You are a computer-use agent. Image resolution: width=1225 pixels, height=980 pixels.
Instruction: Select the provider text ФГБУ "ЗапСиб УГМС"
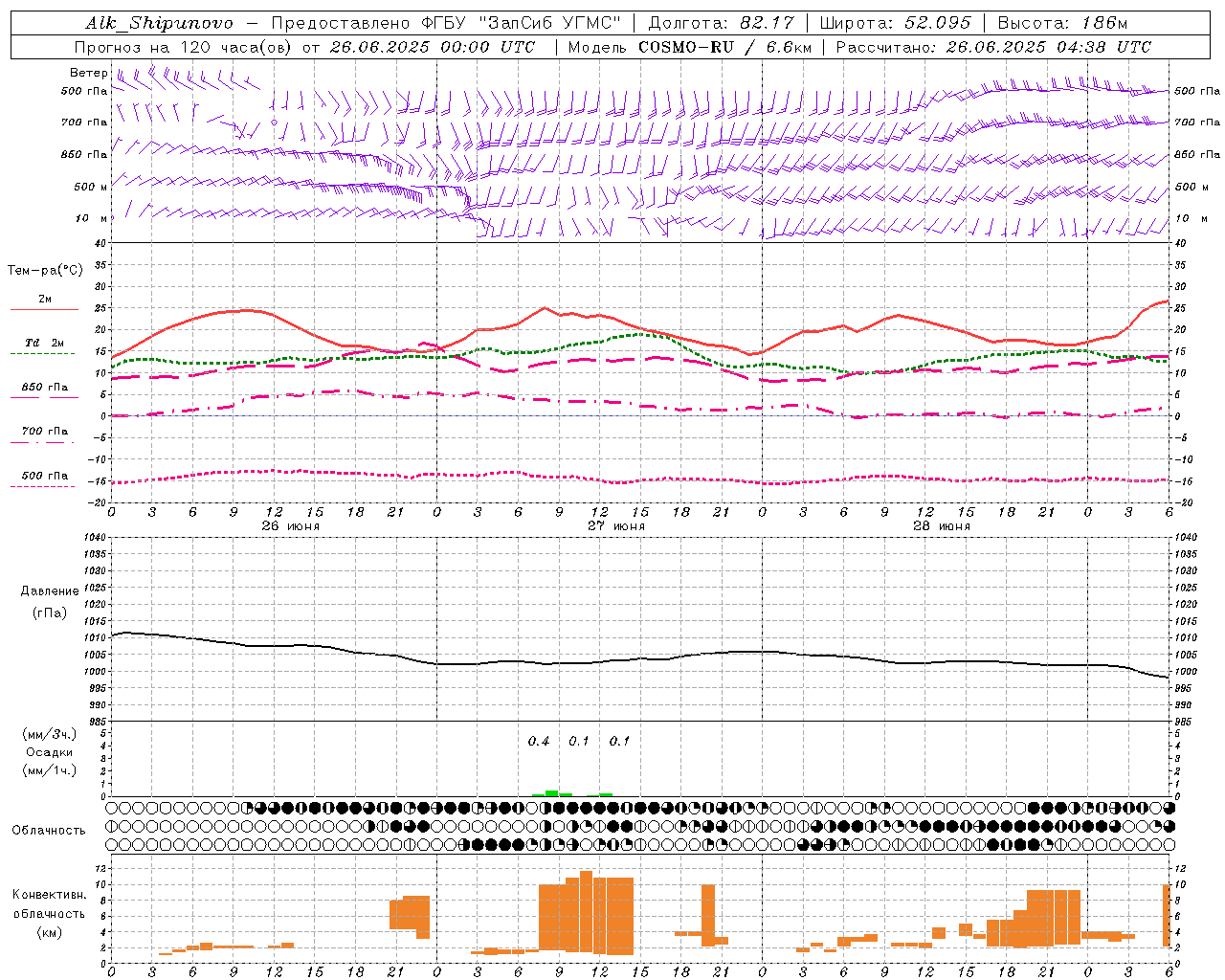(x=523, y=23)
